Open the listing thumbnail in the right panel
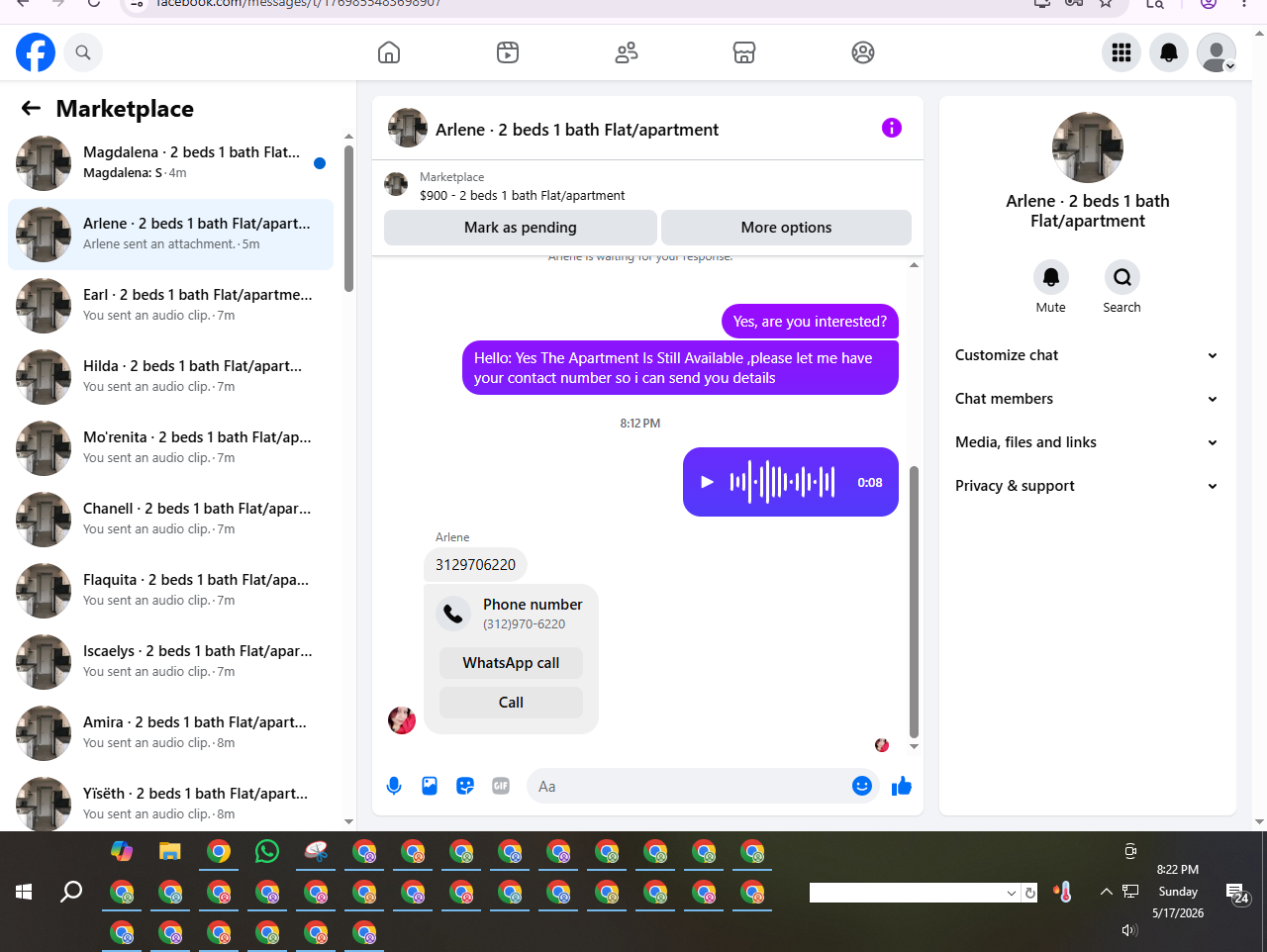Screen dimensions: 1267x952 [x=1088, y=147]
